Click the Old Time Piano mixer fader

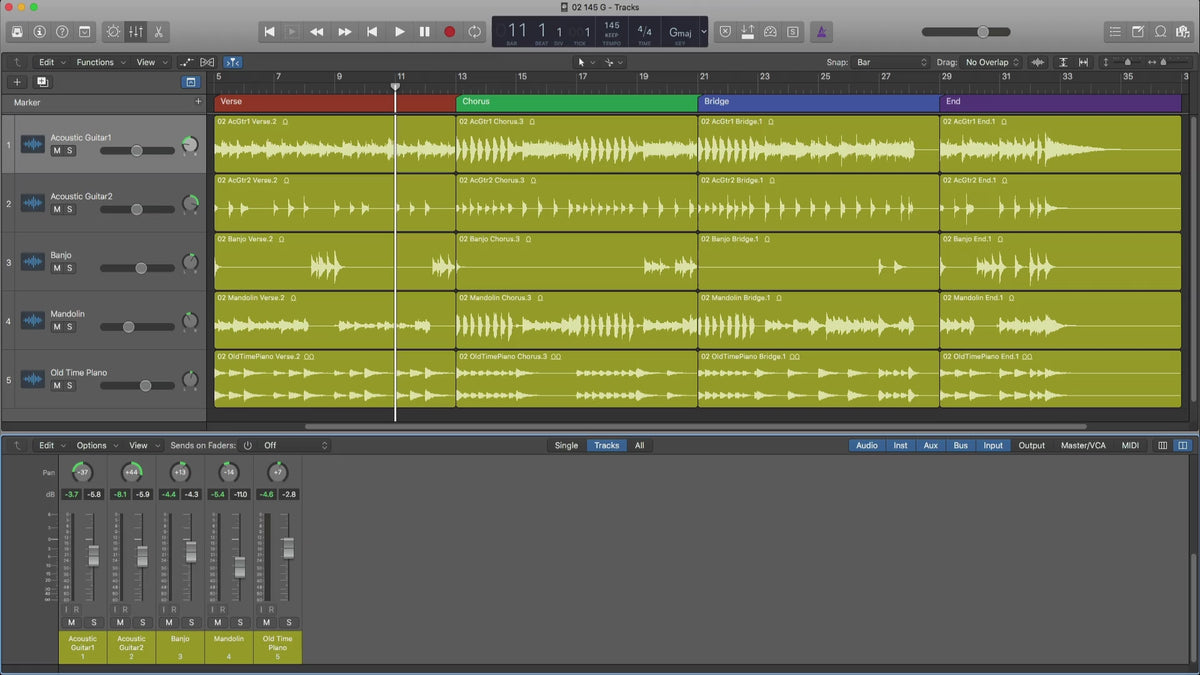(288, 548)
